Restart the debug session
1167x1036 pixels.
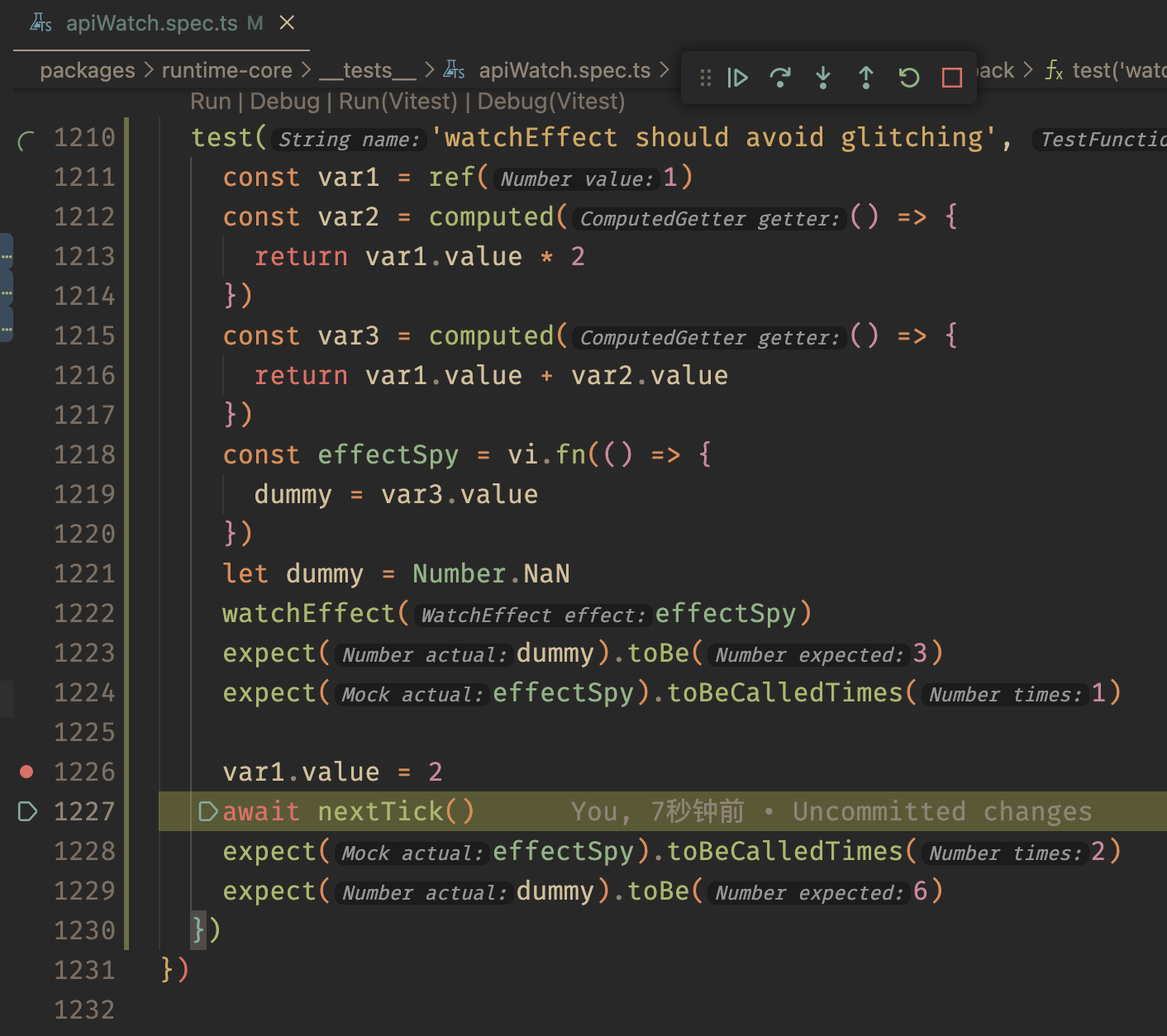909,78
